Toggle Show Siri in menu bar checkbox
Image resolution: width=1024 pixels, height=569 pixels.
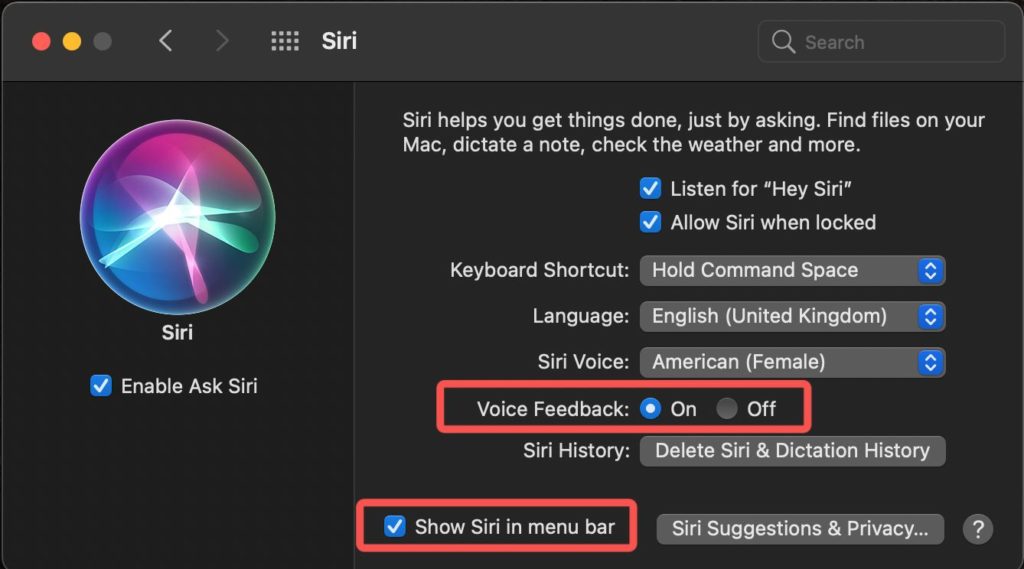(x=394, y=526)
